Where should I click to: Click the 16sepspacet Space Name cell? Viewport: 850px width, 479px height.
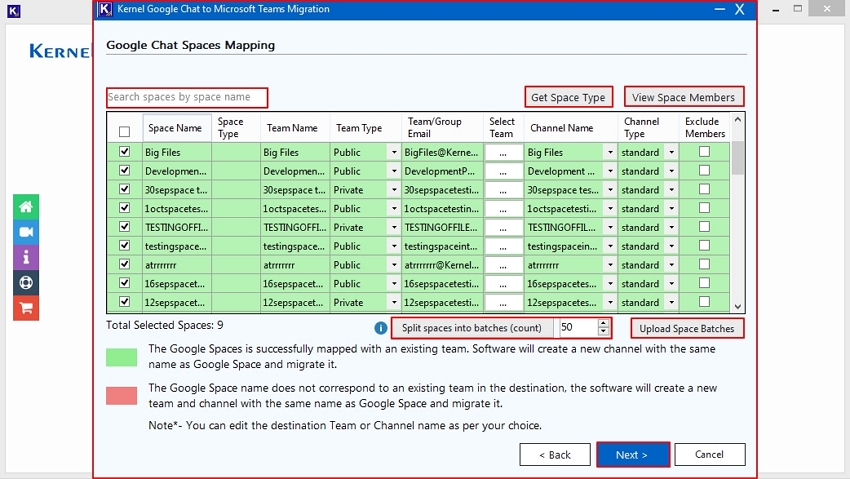[177, 284]
